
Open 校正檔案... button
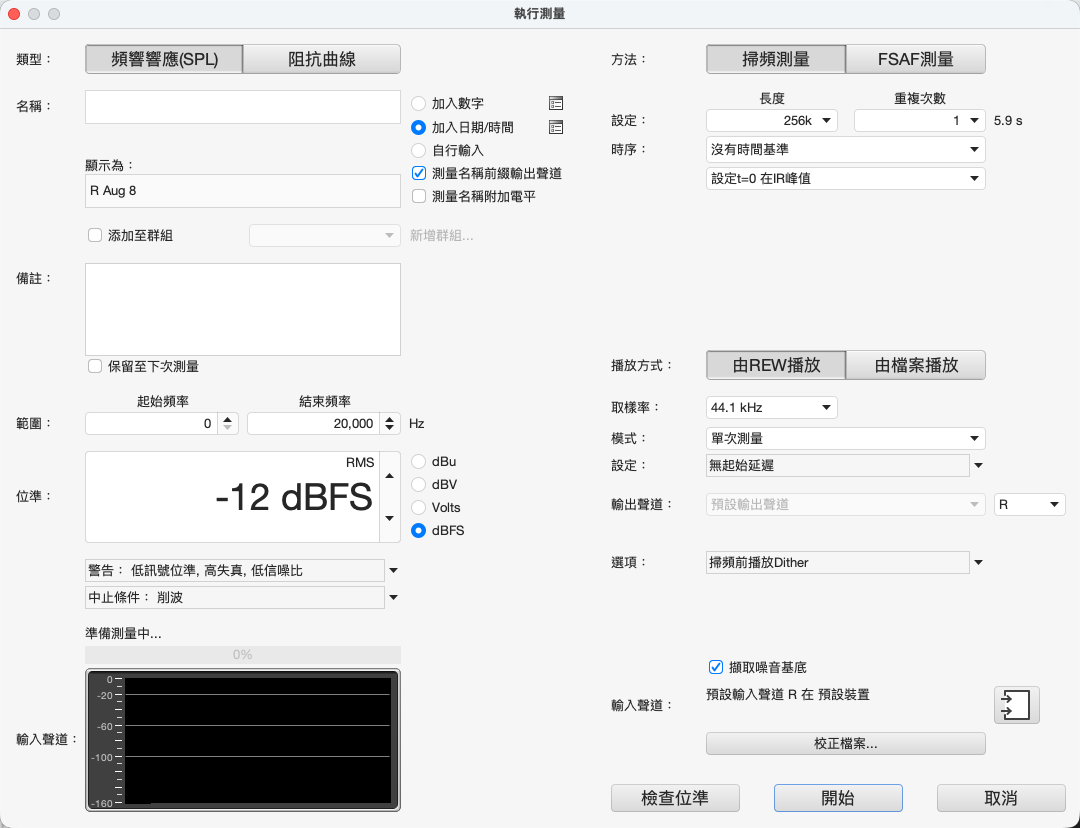tap(846, 743)
